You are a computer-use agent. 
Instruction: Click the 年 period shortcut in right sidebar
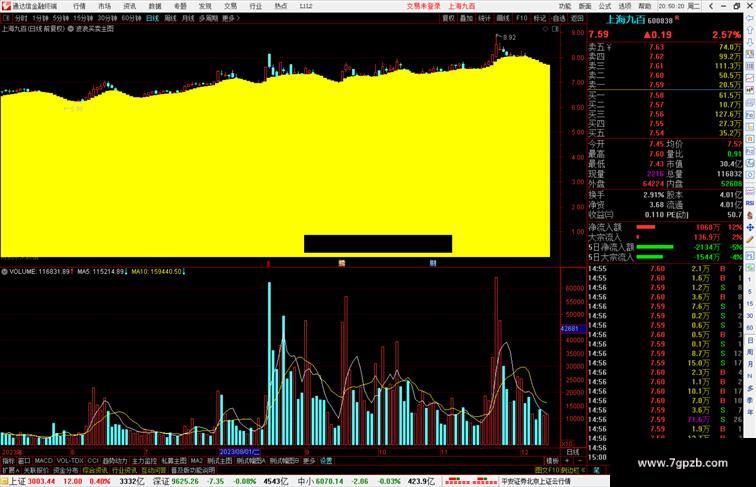point(750,412)
